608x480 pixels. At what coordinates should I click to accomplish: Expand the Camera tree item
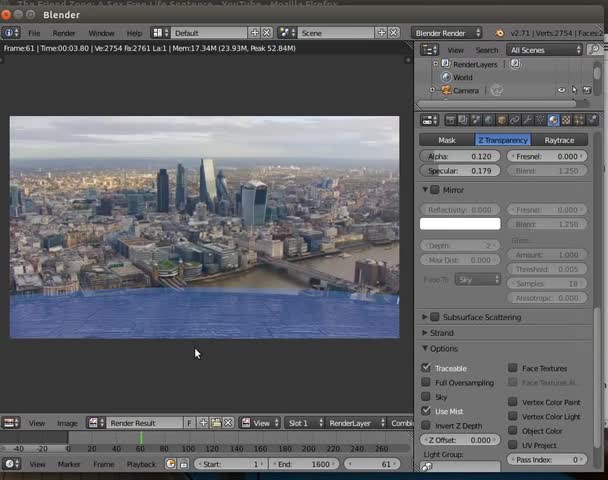pyautogui.click(x=433, y=90)
